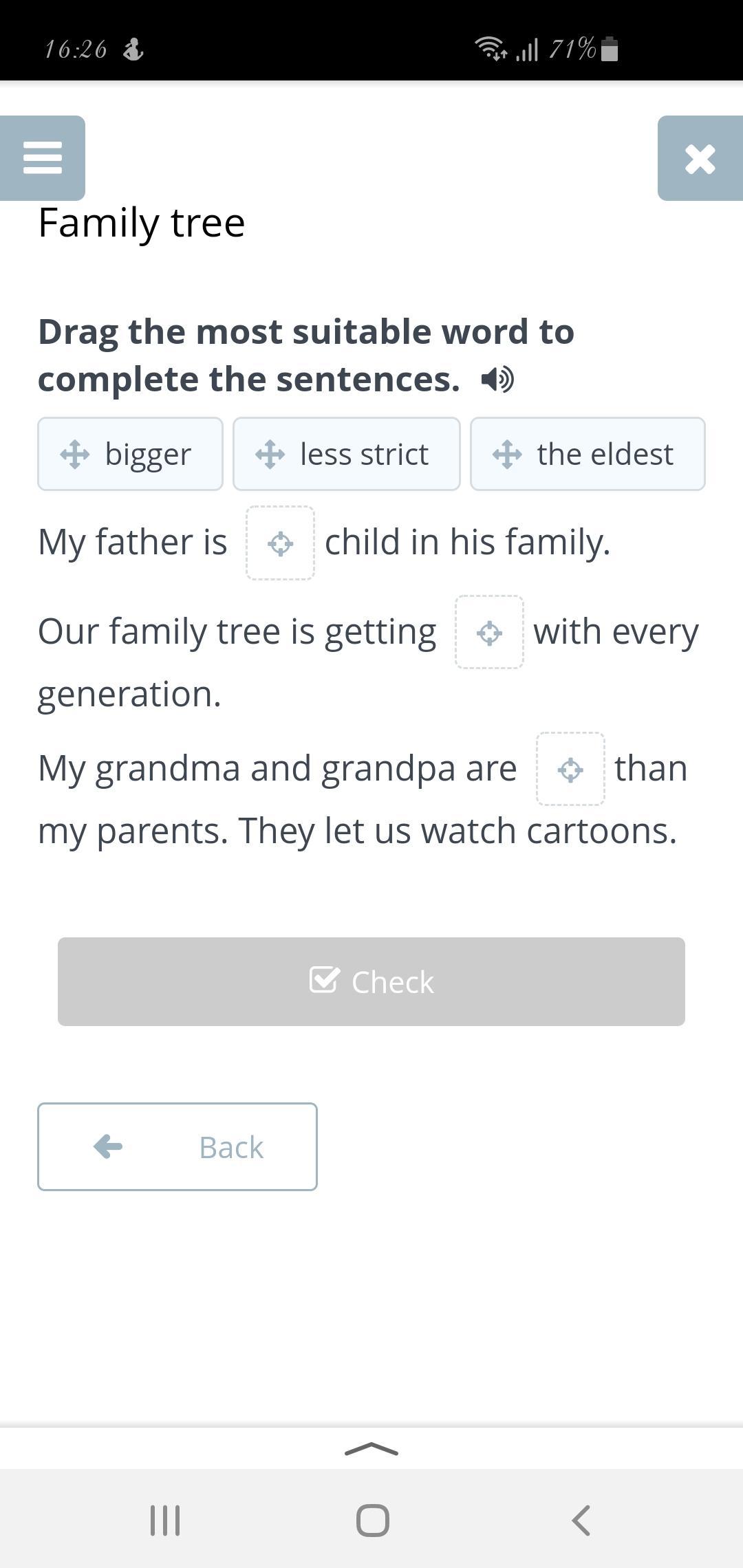Close the exercise with the X button
Screen dimensions: 743x1568
[x=700, y=159]
